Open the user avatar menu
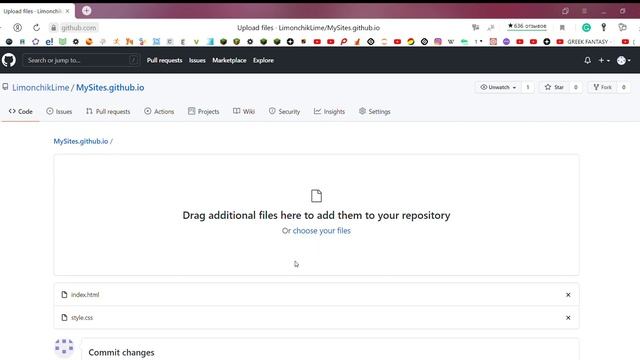Viewport: 640px width, 360px height. coord(624,60)
